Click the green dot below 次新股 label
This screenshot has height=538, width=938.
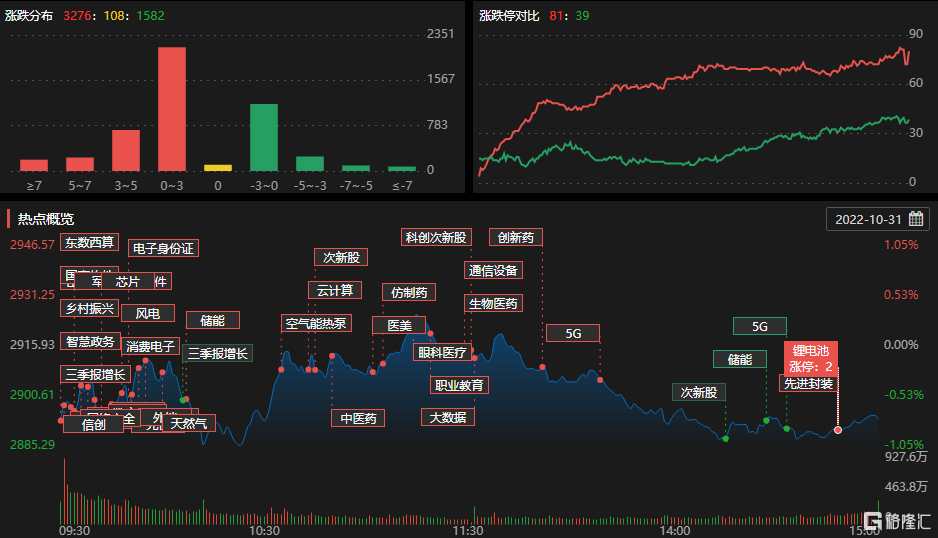point(726,439)
